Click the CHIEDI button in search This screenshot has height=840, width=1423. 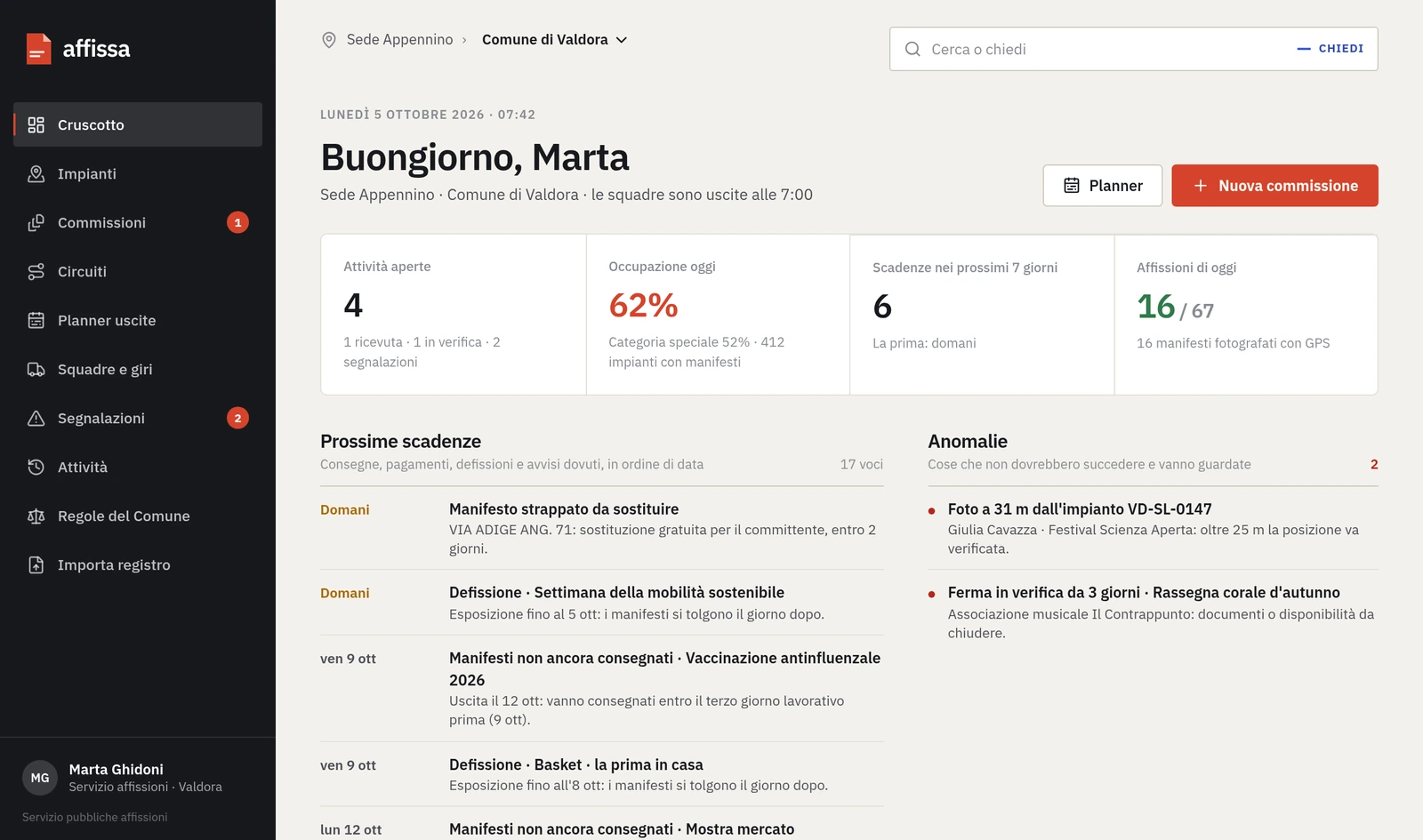[1331, 49]
